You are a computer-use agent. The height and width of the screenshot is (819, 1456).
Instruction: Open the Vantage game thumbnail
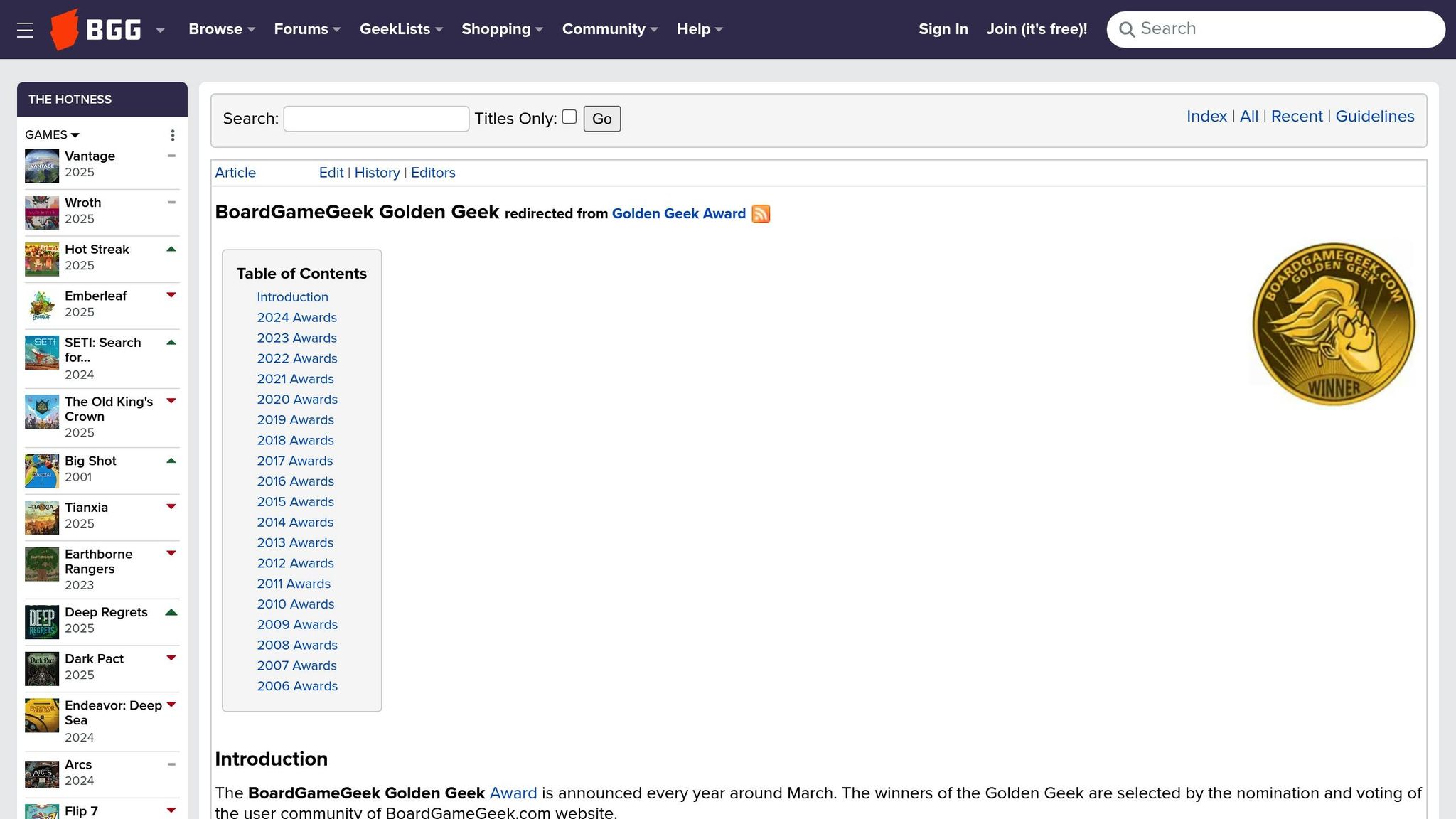[x=42, y=166]
